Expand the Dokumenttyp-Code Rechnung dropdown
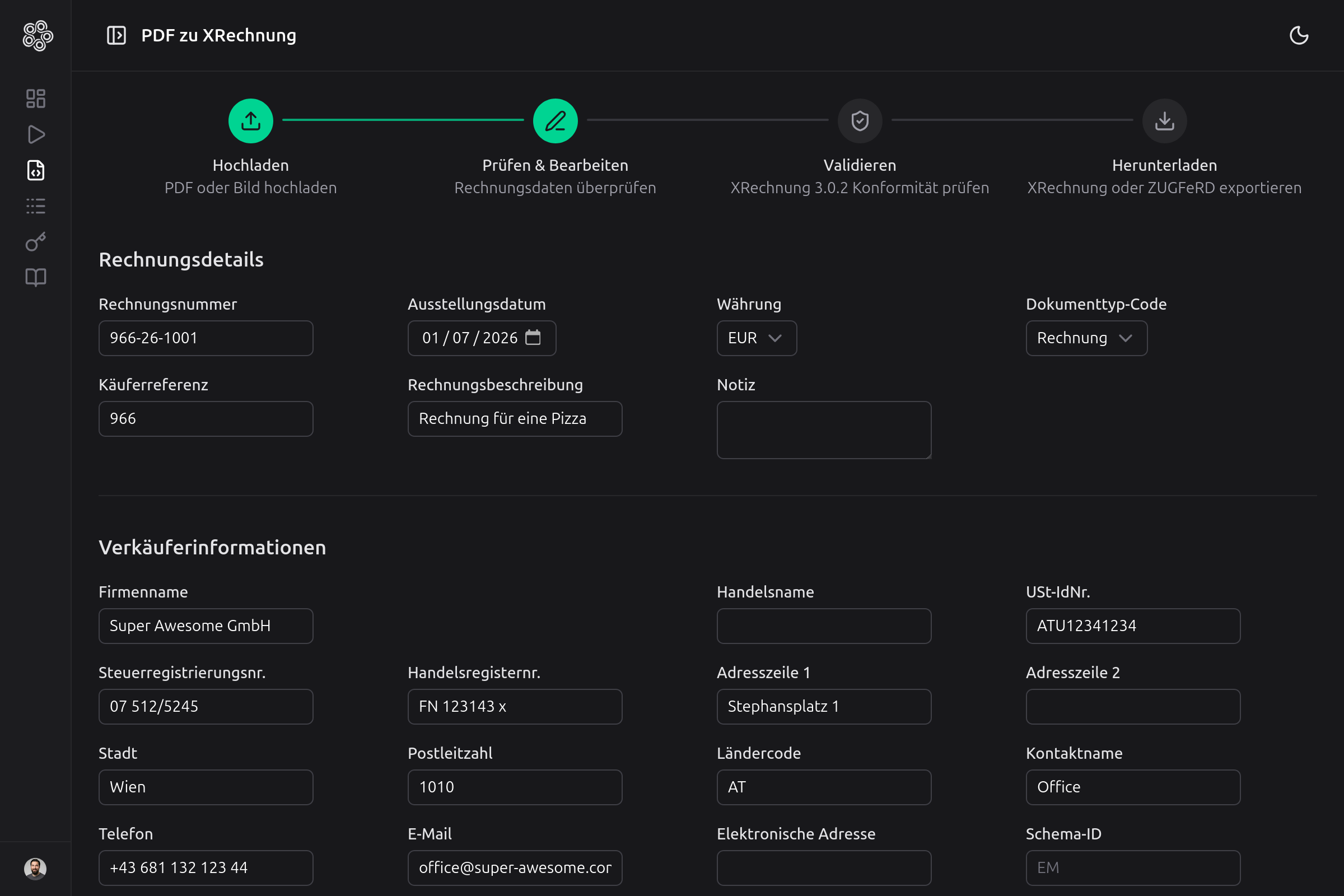This screenshot has width=1344, height=896. pyautogui.click(x=1086, y=338)
